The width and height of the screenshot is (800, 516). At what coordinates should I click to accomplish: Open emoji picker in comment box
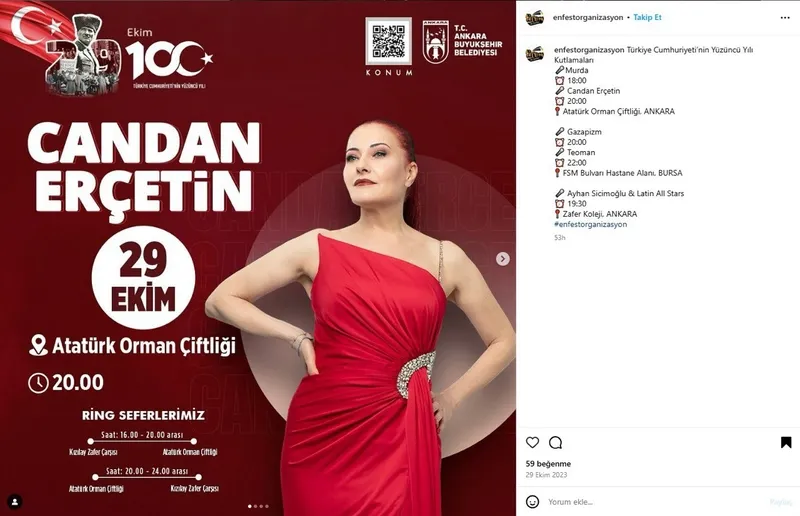tap(532, 502)
